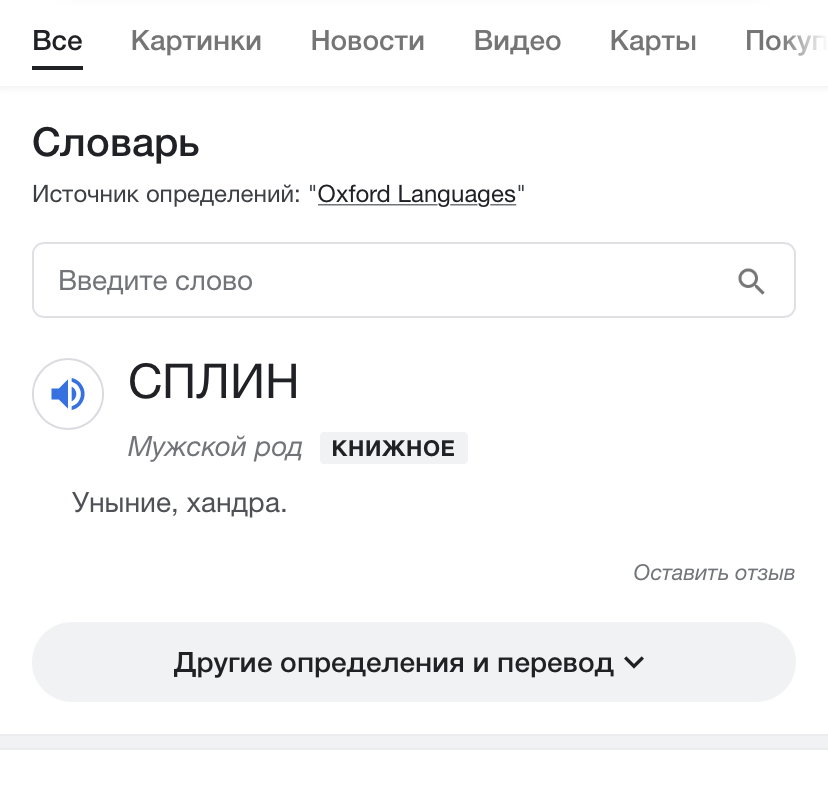Open Другие определения и перевод button
The height and width of the screenshot is (788, 828).
[x=413, y=662]
